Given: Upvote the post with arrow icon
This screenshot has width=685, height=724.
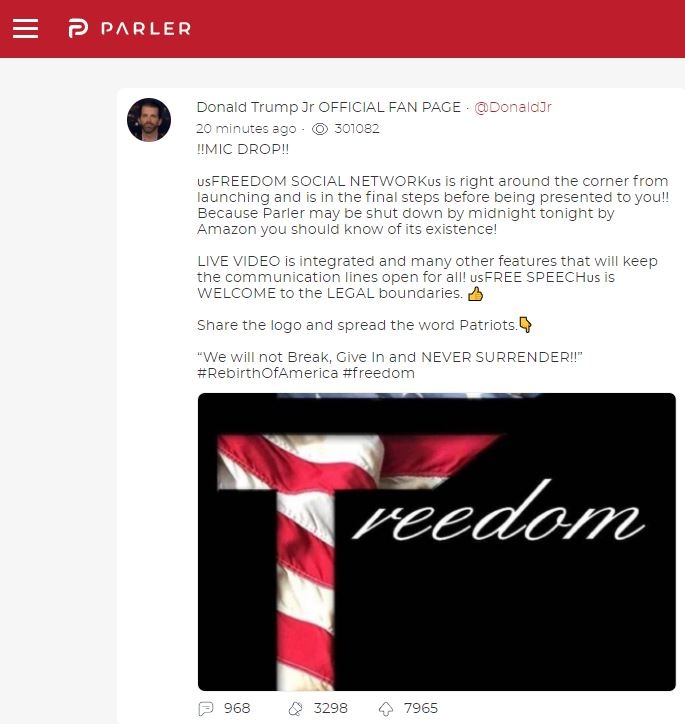Looking at the screenshot, I should click(386, 708).
